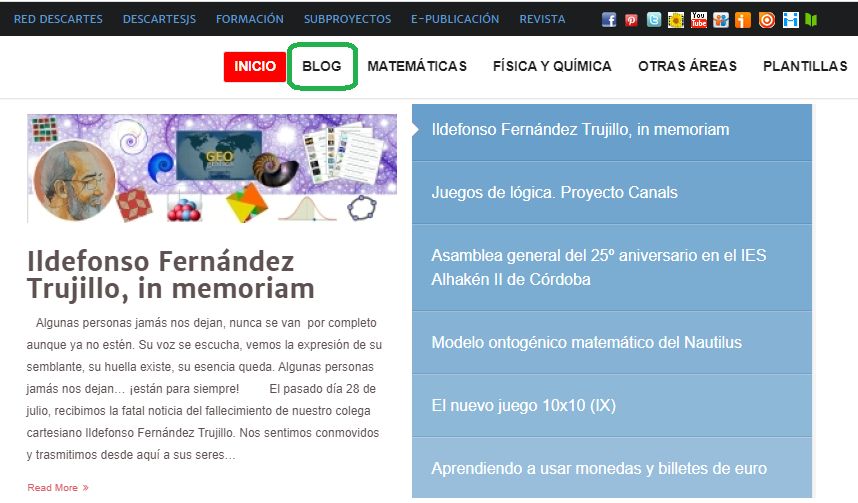Click the Ildefonso memoriam banner image
This screenshot has width=858, height=503.
coord(212,168)
